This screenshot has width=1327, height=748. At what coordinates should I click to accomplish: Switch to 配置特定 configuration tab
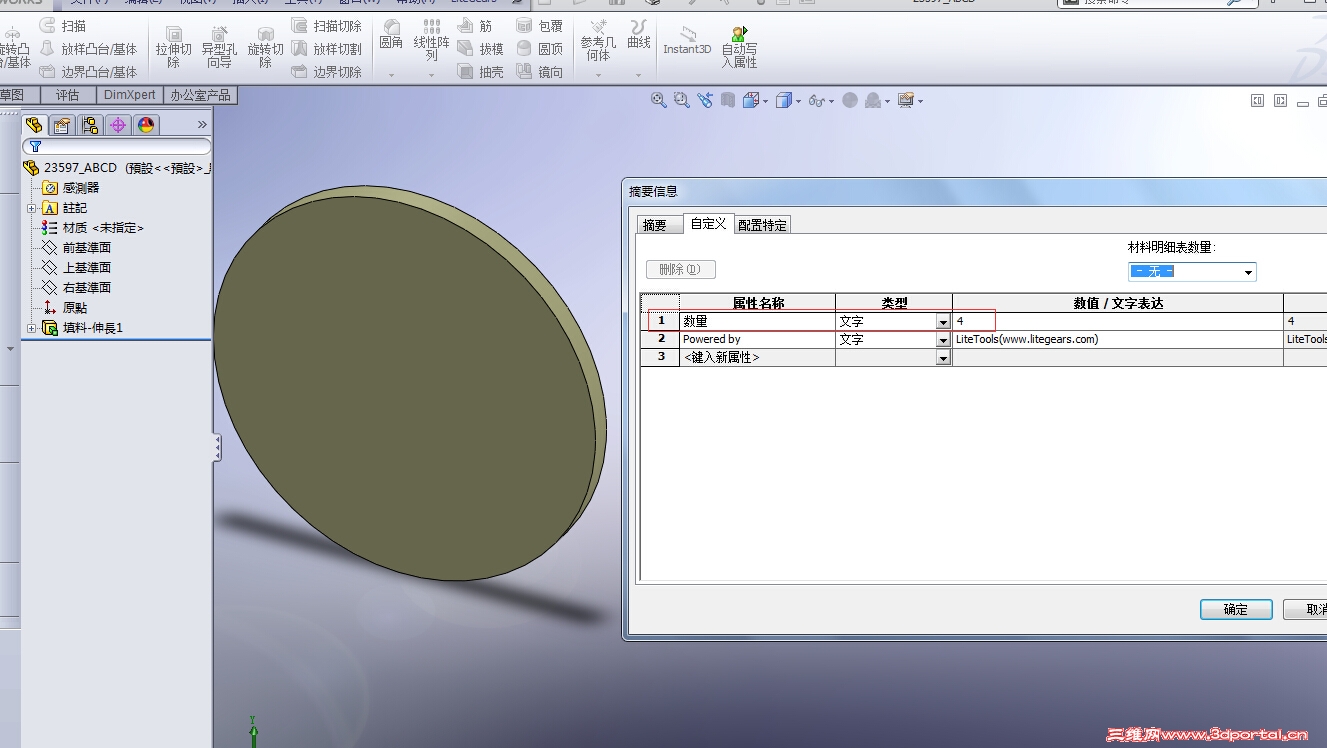pos(762,225)
